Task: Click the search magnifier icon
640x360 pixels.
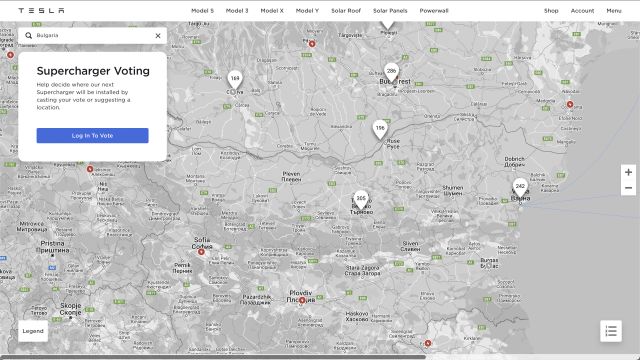Action: point(29,36)
